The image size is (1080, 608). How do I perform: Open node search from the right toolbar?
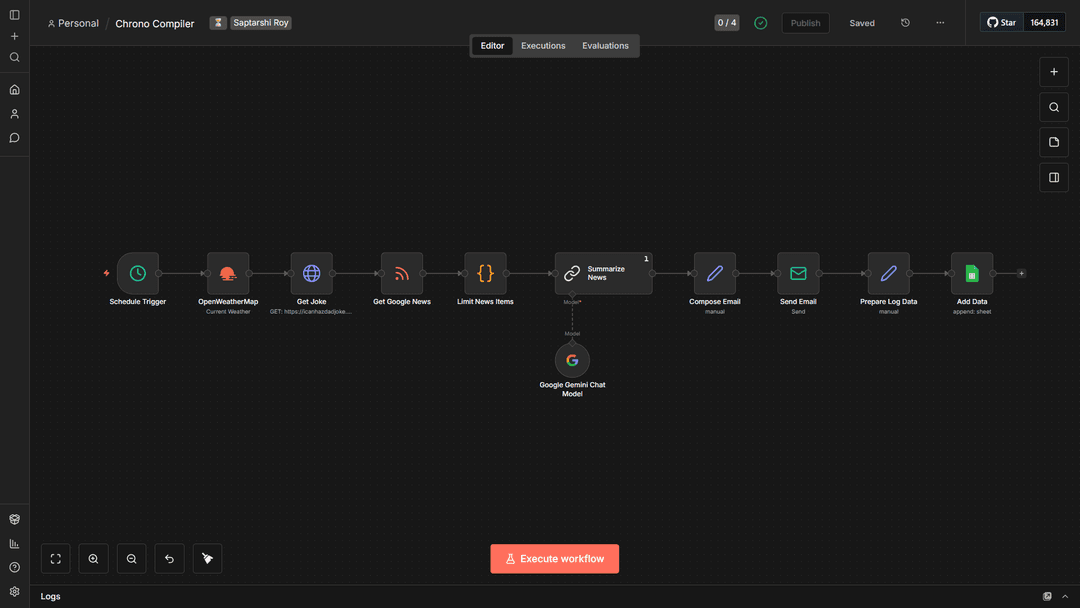click(x=1053, y=107)
